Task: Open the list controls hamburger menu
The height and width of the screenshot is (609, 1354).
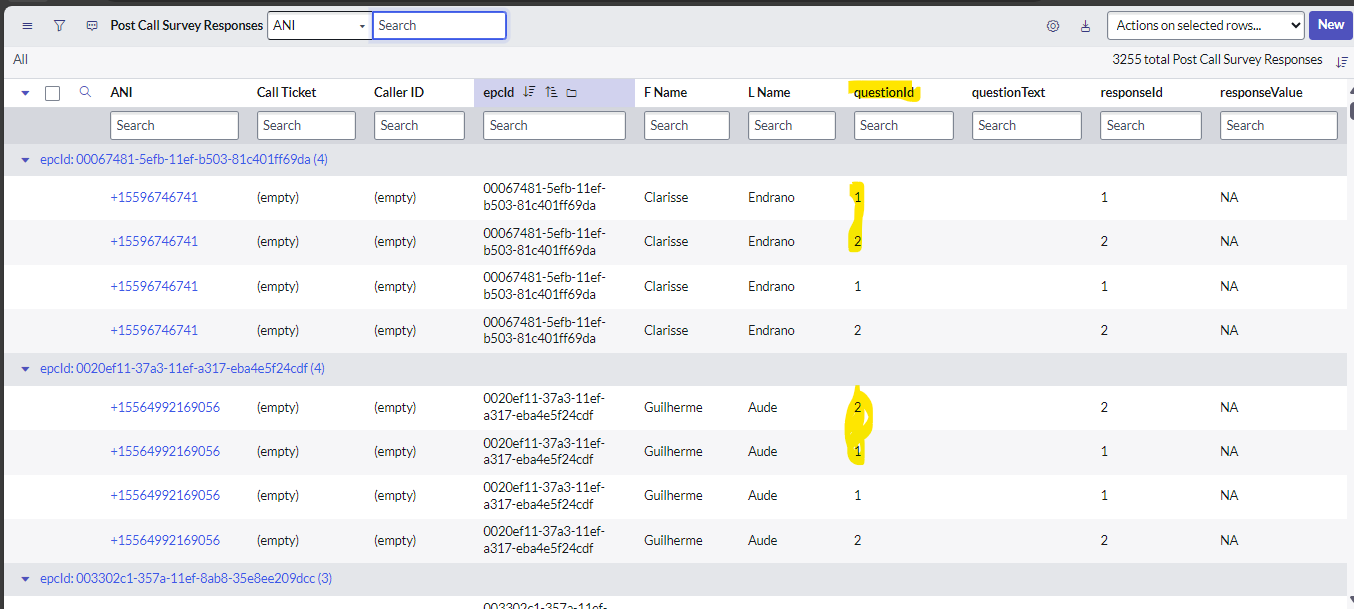Action: (27, 26)
